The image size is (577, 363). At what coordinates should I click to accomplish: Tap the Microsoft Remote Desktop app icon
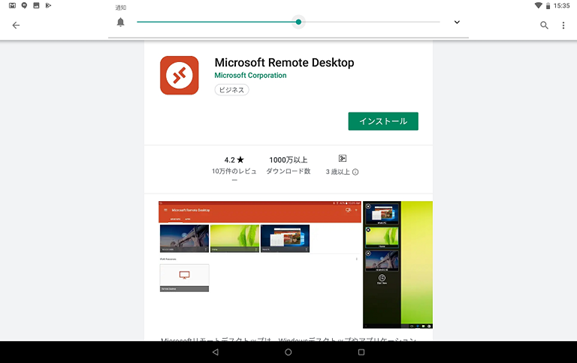point(179,75)
